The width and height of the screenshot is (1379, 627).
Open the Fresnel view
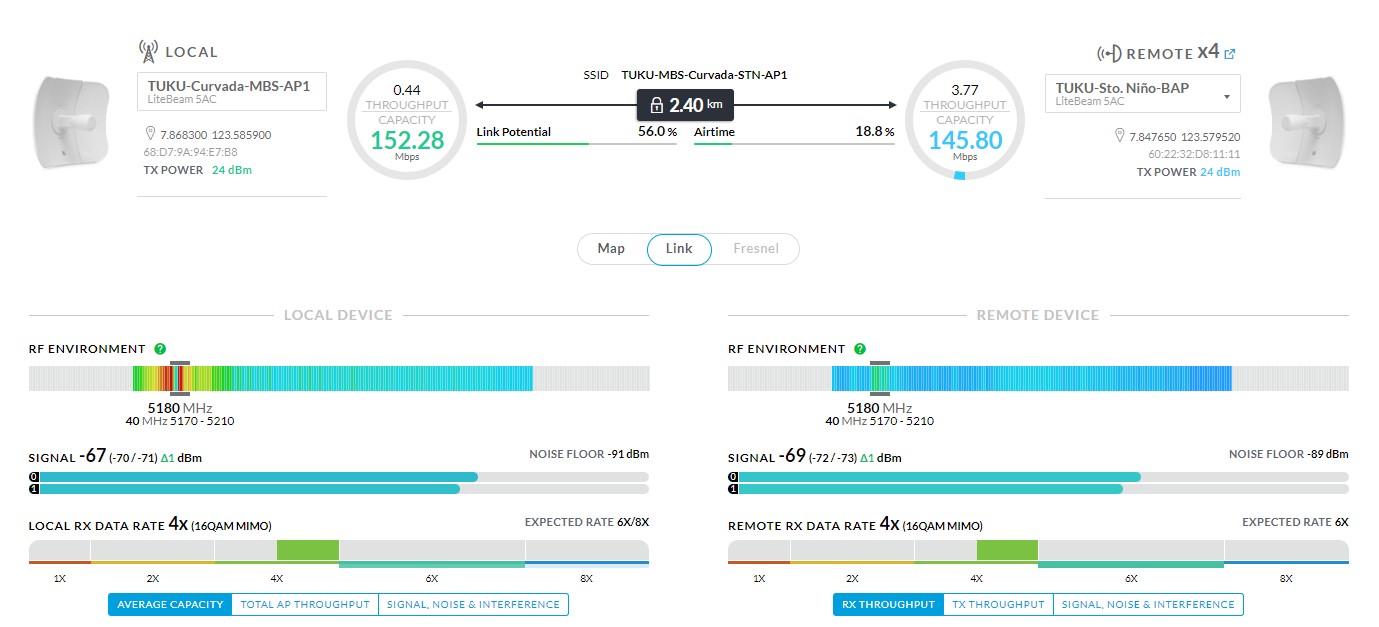point(756,249)
